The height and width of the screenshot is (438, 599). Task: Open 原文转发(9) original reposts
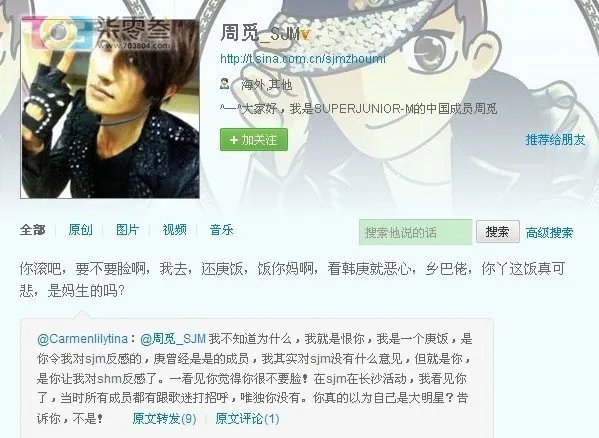pos(164,419)
